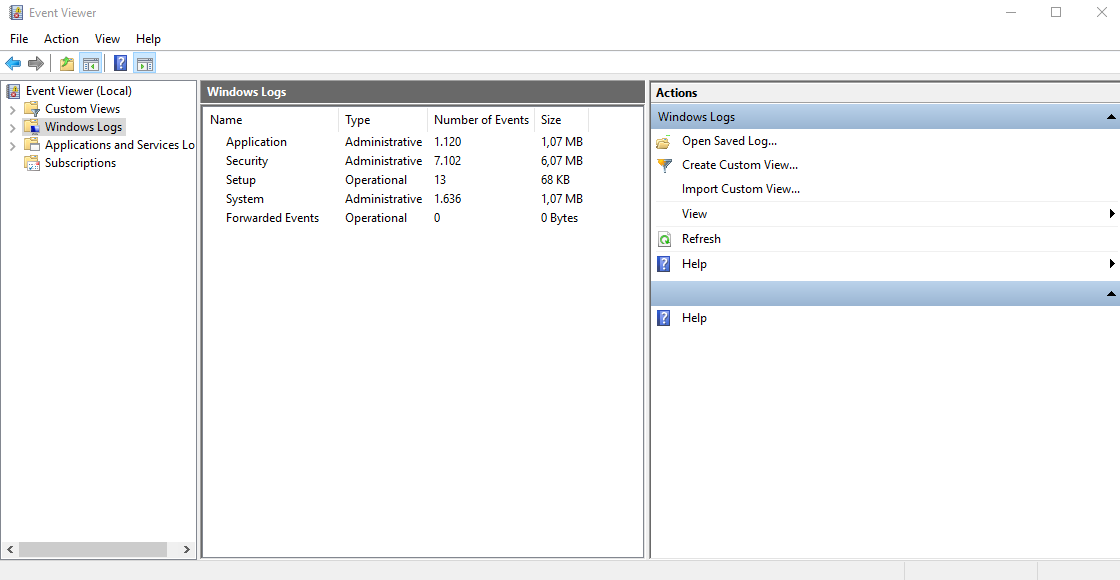
Task: Open the View menu in the menu bar
Action: click(107, 39)
